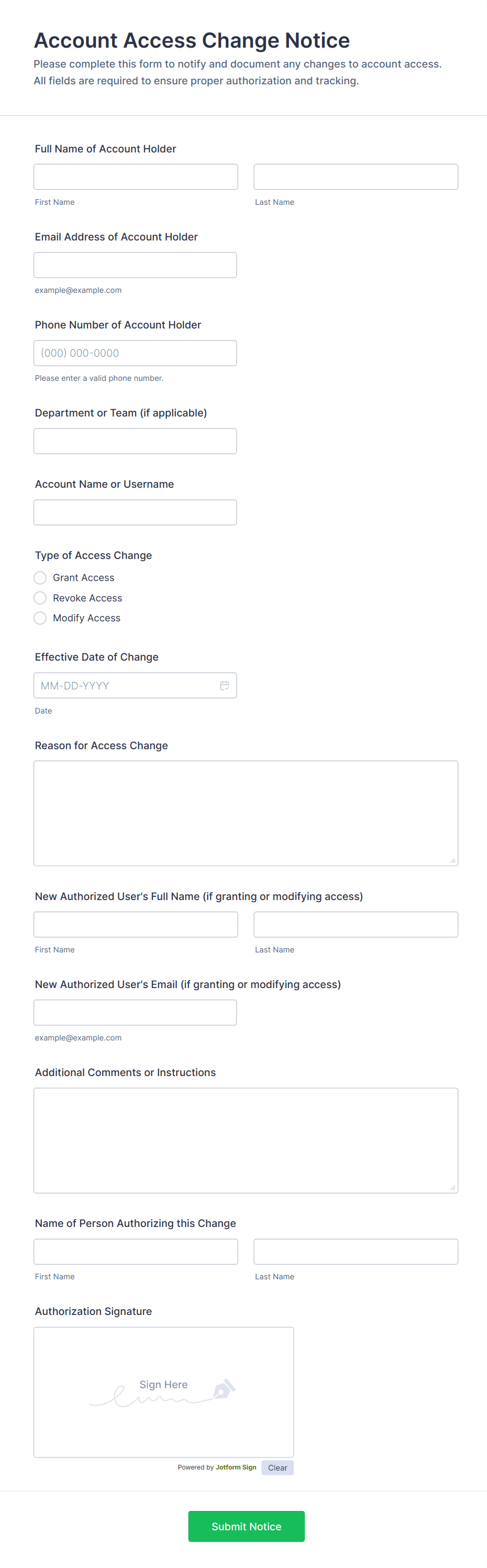Click the phone number input field
The width and height of the screenshot is (487, 1568).
pyautogui.click(x=135, y=353)
